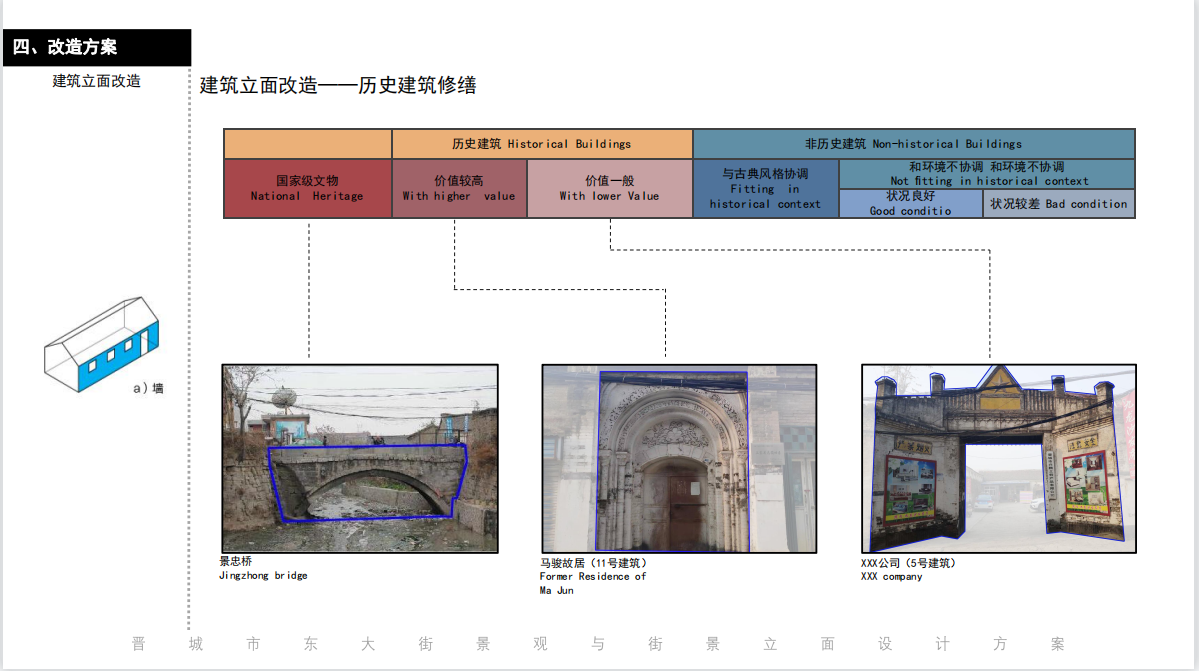
Task: Click the slide title 建筑立面改造——历史建筑修缮
Action: pyautogui.click(x=338, y=85)
